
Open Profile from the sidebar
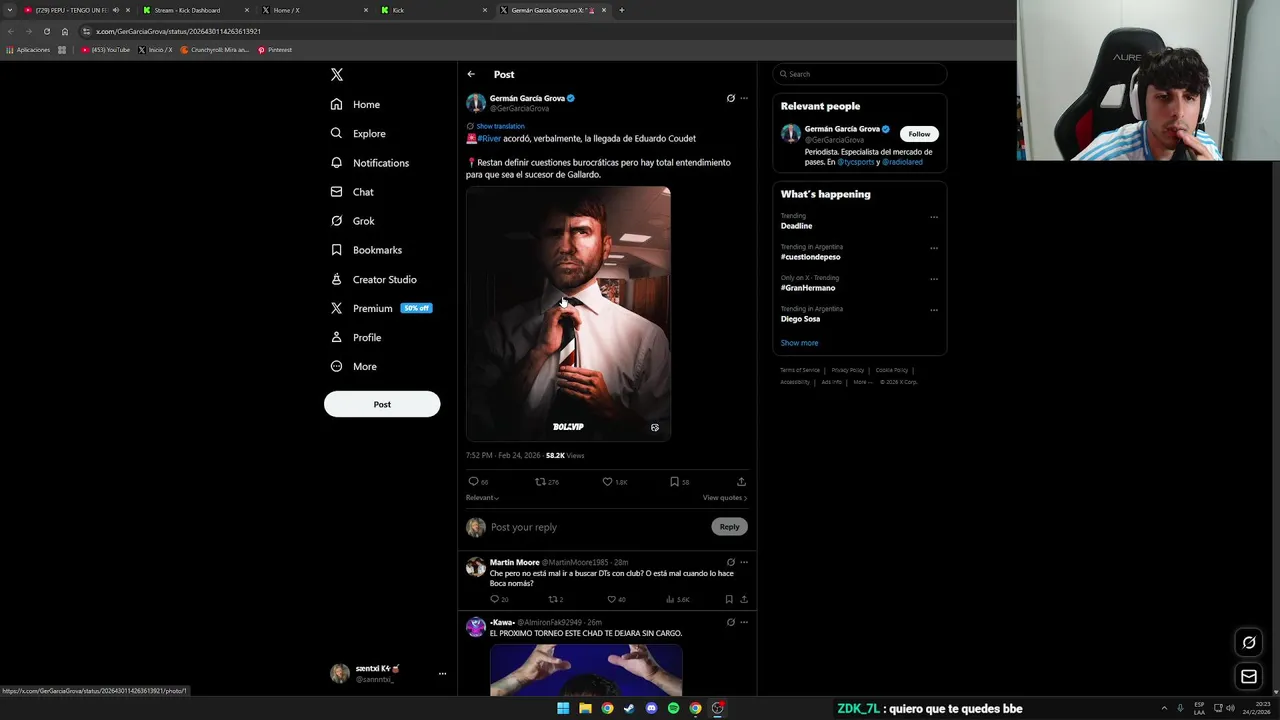(356, 337)
